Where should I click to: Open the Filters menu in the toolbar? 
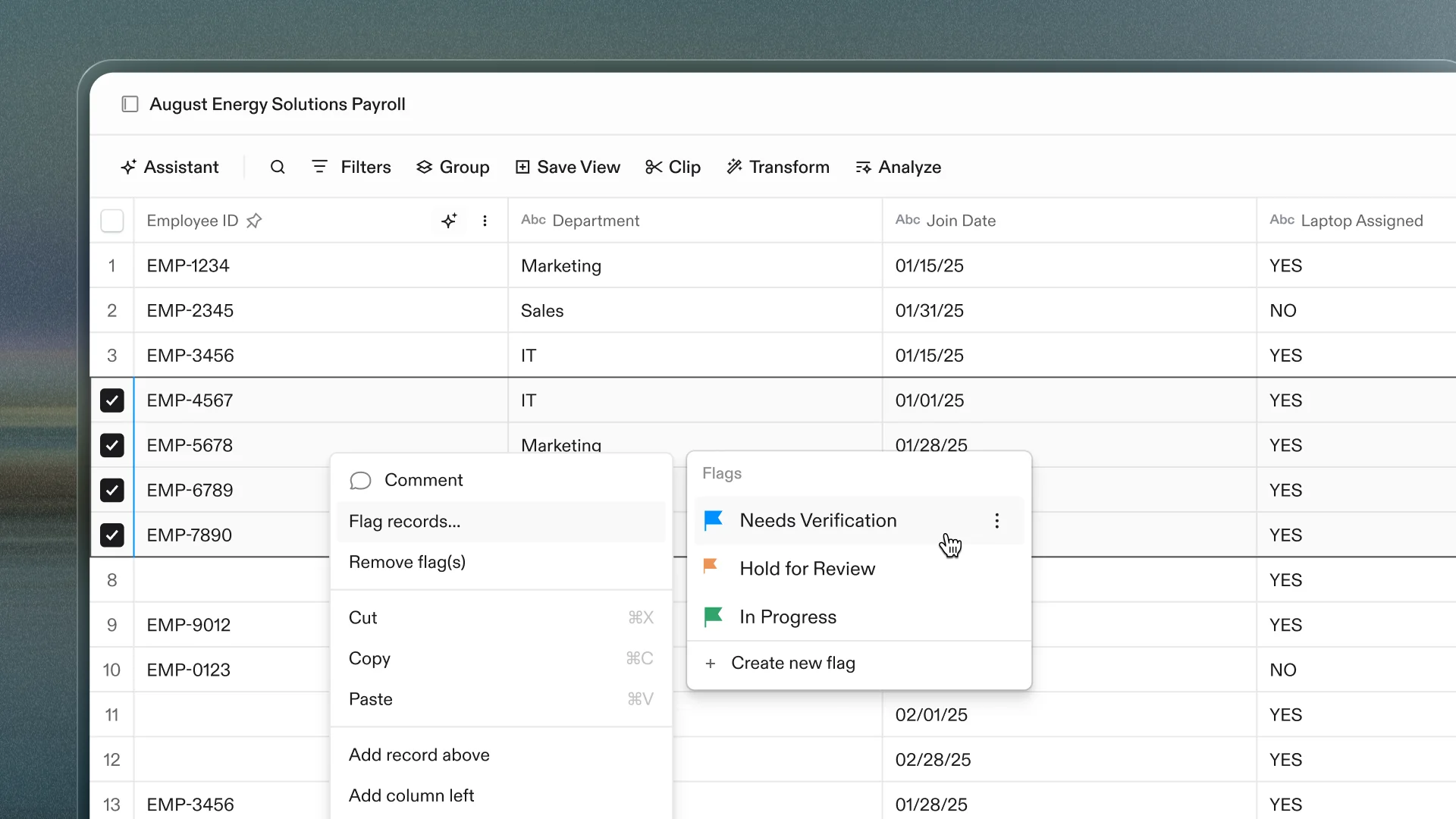(x=351, y=167)
